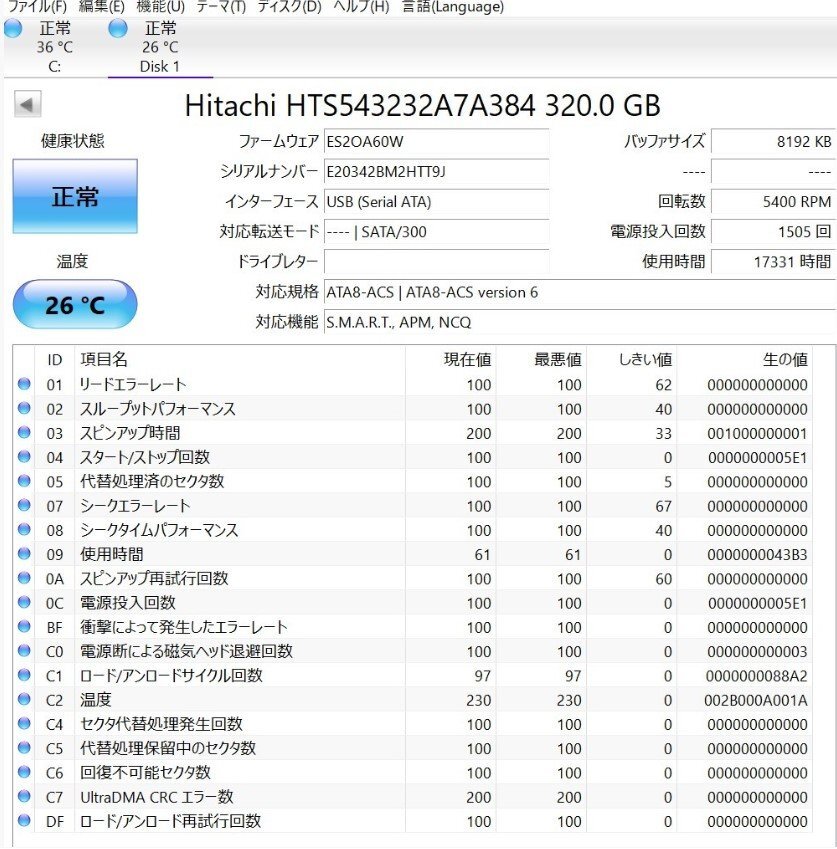This screenshot has height=849, width=837.
Task: Open the テーマ(T) menu
Action: (x=221, y=7)
